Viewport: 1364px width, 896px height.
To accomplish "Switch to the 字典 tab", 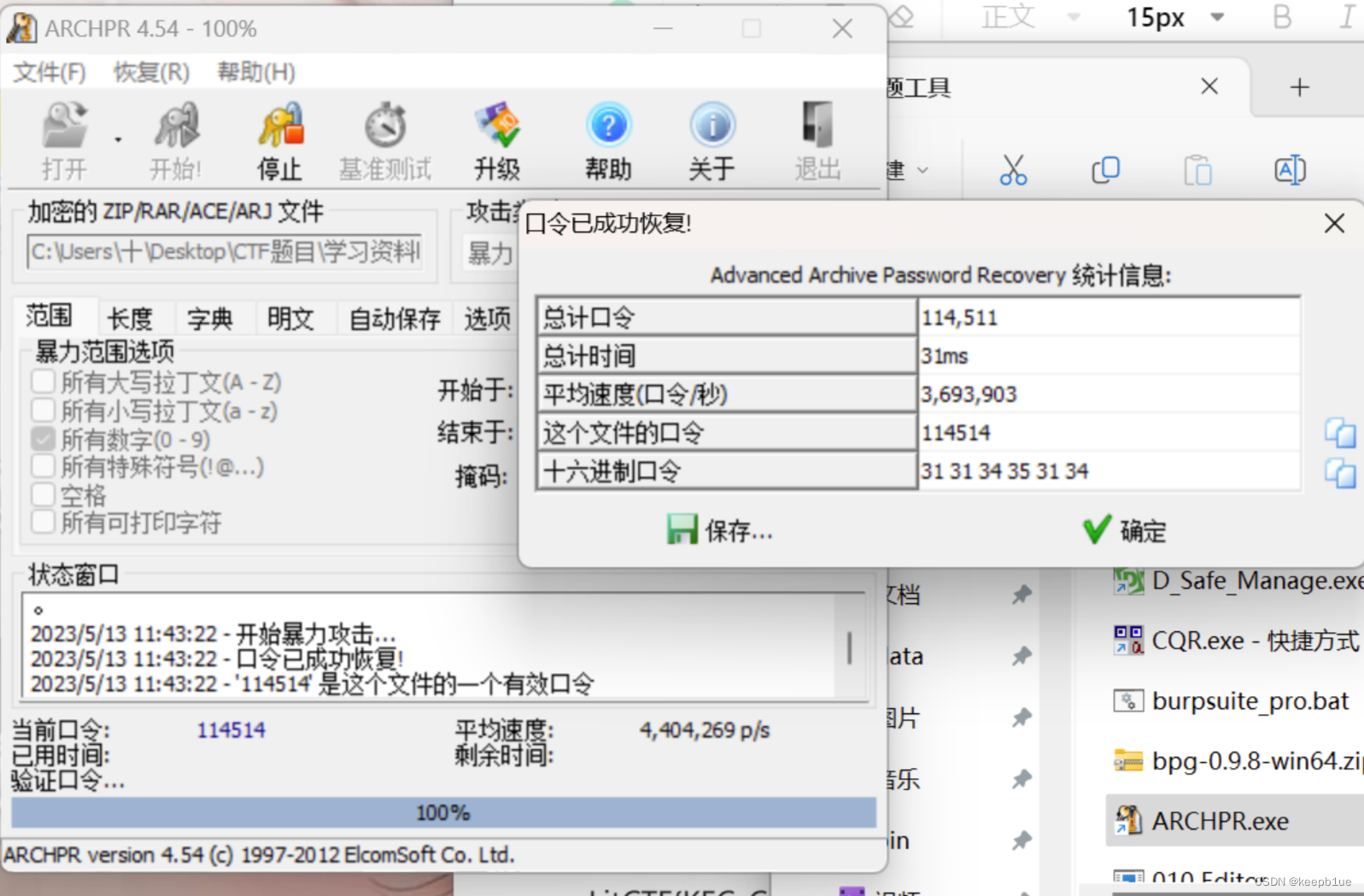I will [x=210, y=319].
